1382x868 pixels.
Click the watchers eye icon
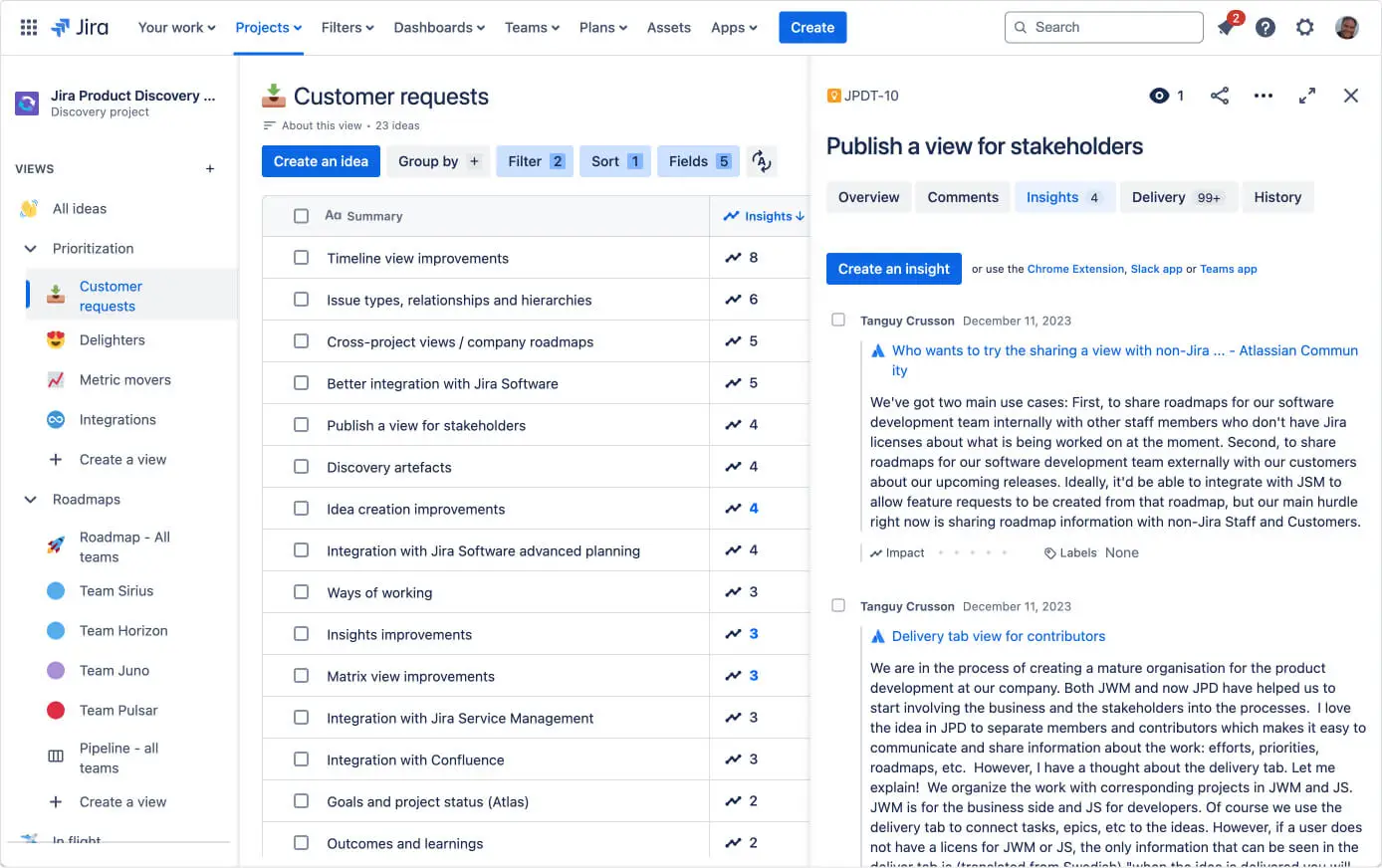coord(1159,96)
